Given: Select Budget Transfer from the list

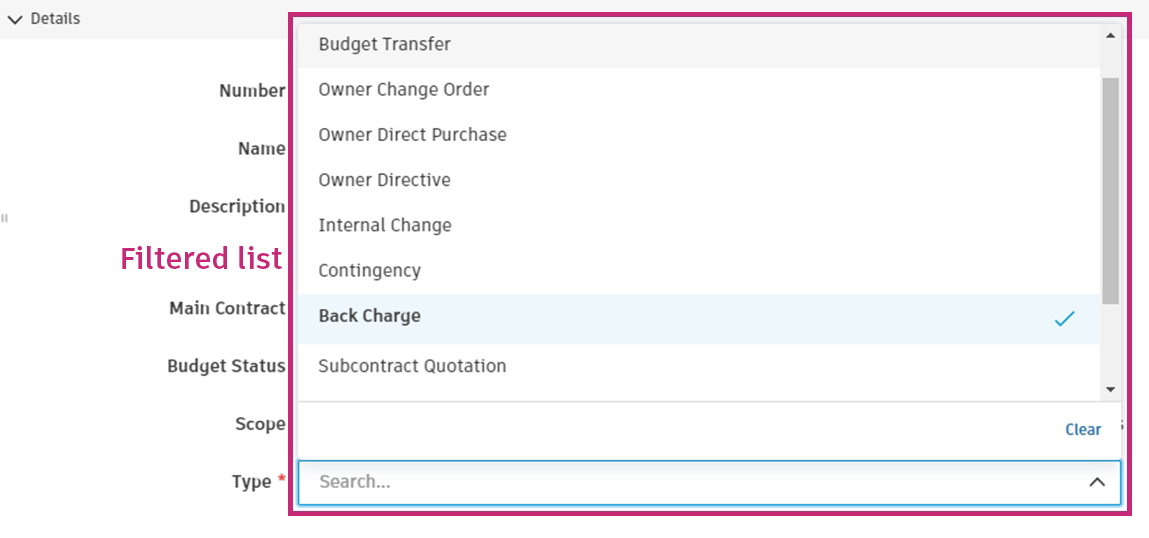Looking at the screenshot, I should (x=384, y=44).
